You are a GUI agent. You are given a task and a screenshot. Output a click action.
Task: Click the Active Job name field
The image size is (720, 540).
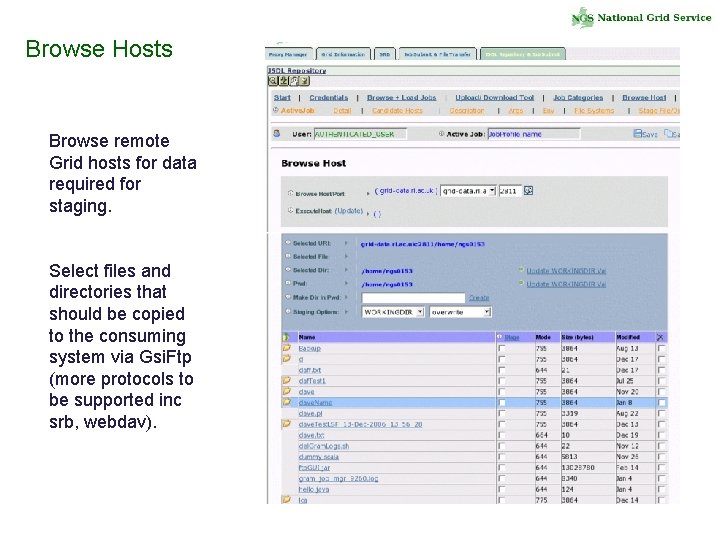coord(534,134)
